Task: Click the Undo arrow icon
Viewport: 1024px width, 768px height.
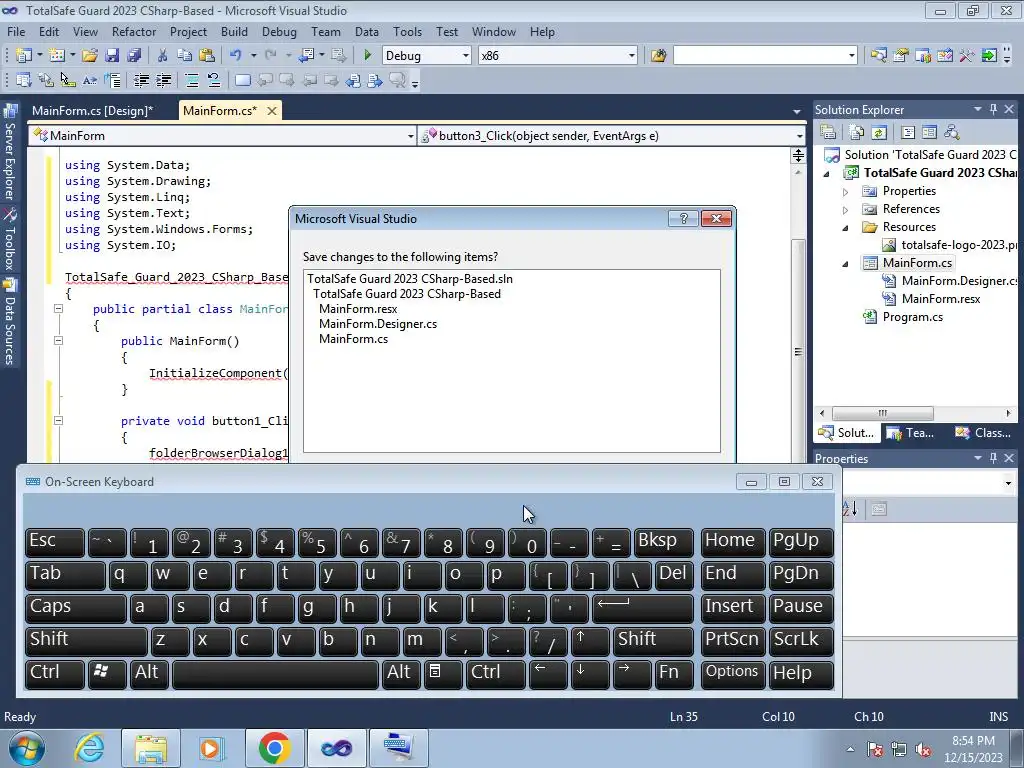Action: pyautogui.click(x=236, y=56)
